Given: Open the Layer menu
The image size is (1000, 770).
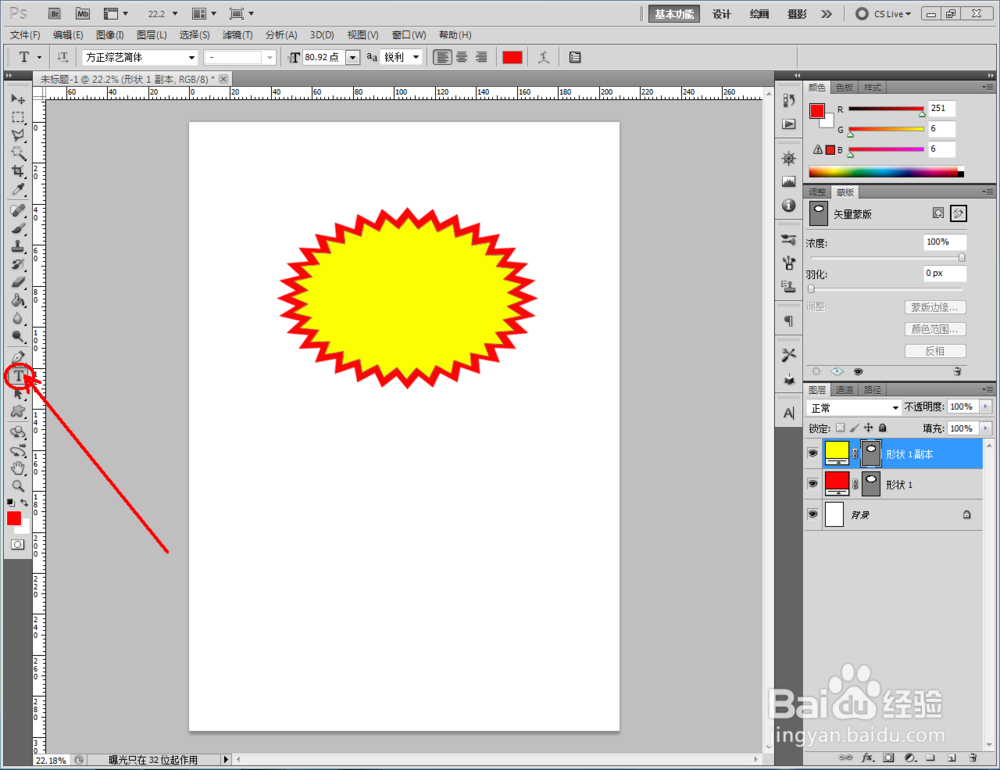Looking at the screenshot, I should pos(152,35).
